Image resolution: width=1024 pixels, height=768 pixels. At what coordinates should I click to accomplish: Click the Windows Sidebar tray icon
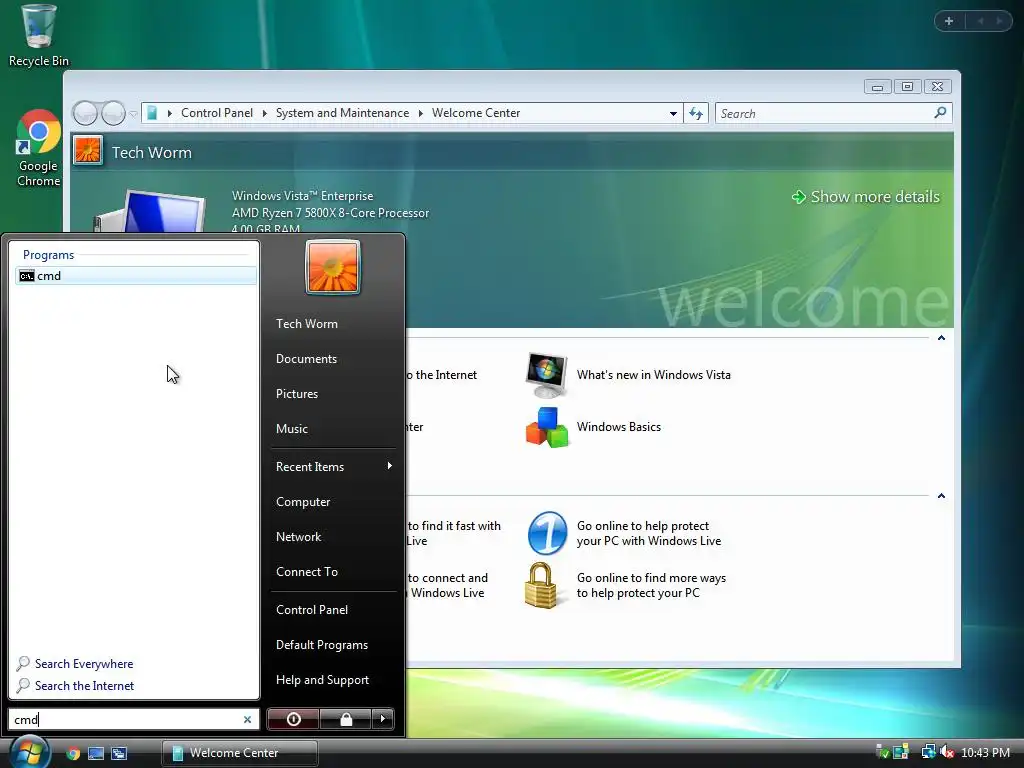(901, 752)
